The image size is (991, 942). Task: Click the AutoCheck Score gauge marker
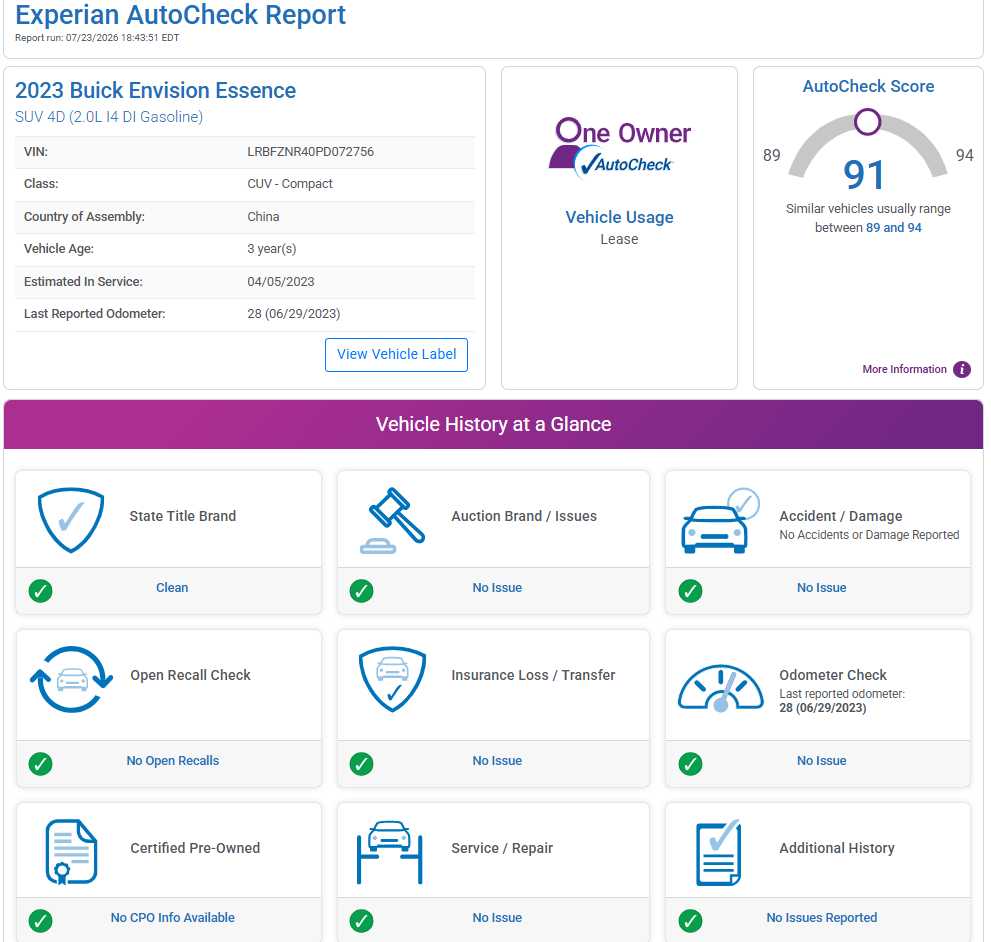[868, 121]
